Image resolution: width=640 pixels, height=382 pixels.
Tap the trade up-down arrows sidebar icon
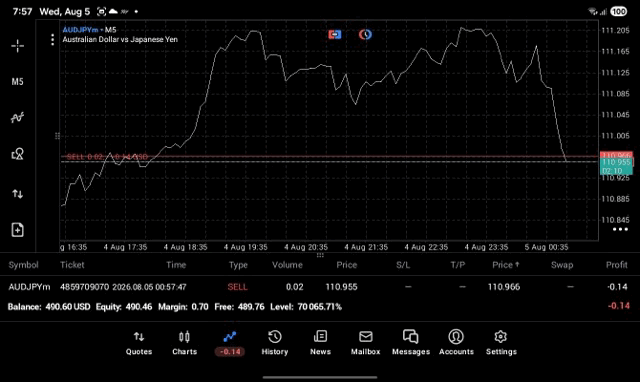point(18,193)
